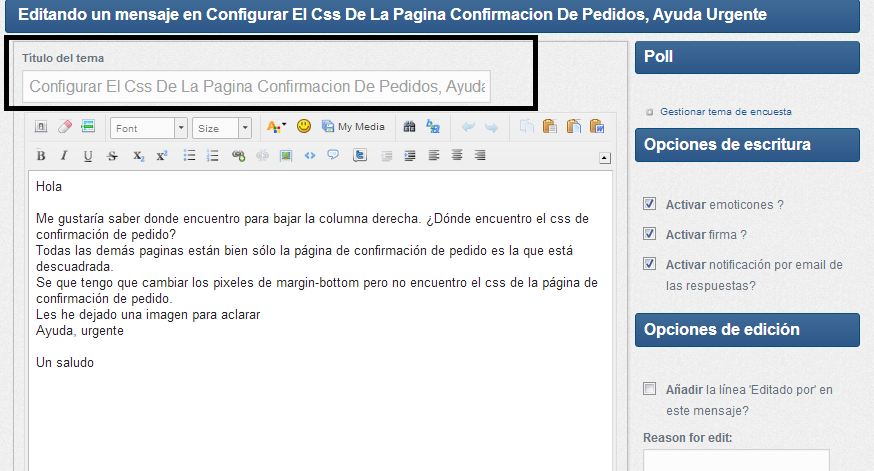Viewport: 874px width, 471px height.
Task: Center align text
Action: tap(457, 155)
